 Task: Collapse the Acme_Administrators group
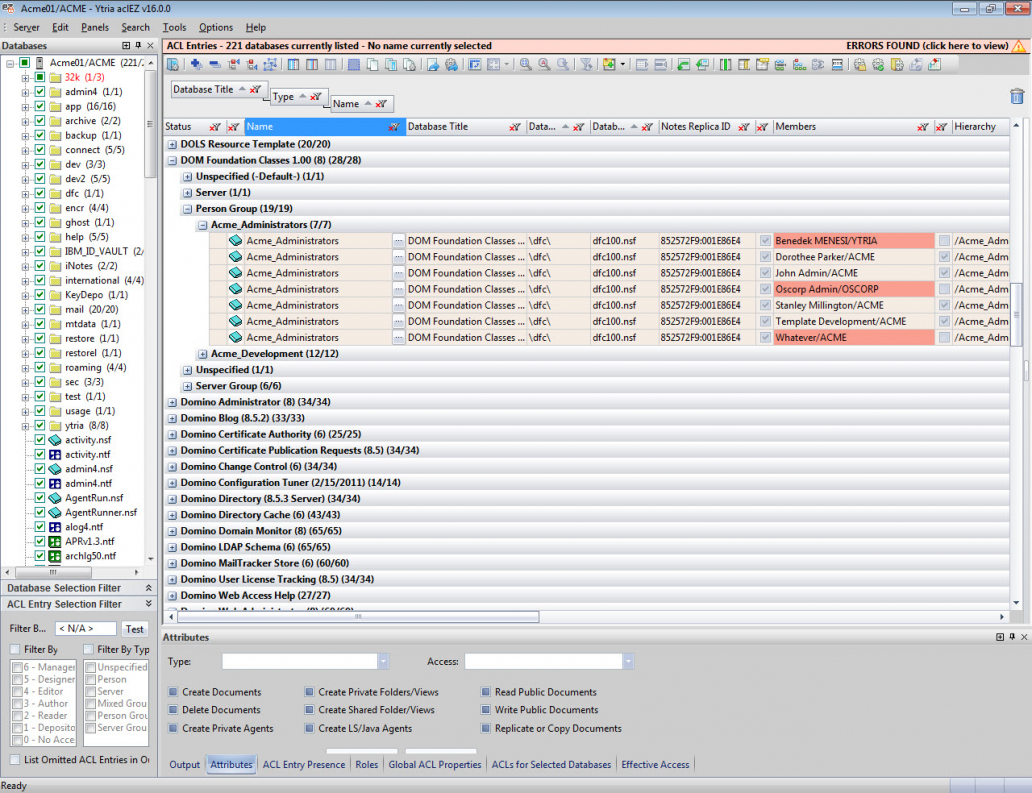click(x=203, y=225)
